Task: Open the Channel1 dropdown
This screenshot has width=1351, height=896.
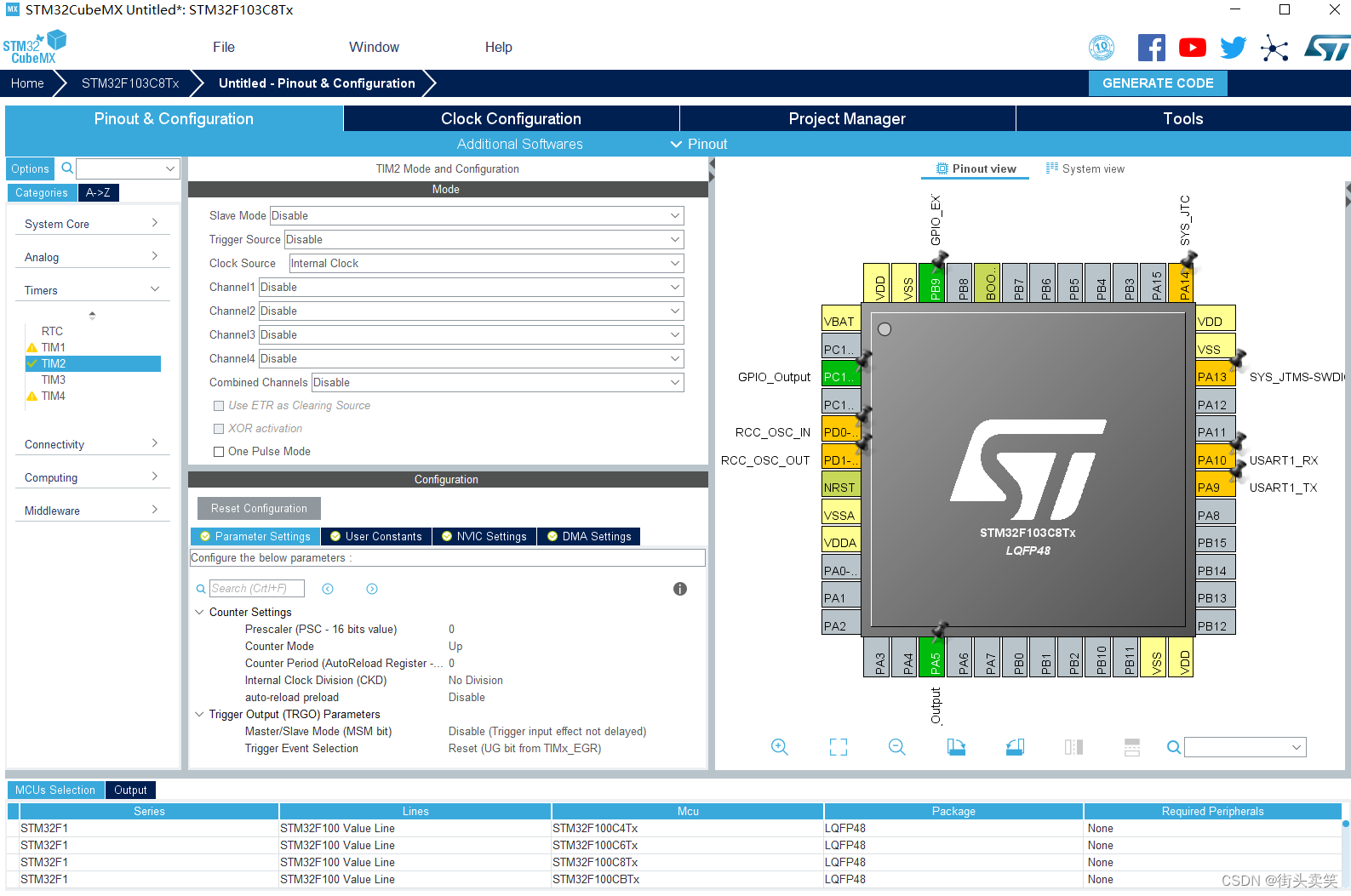Action: 471,288
